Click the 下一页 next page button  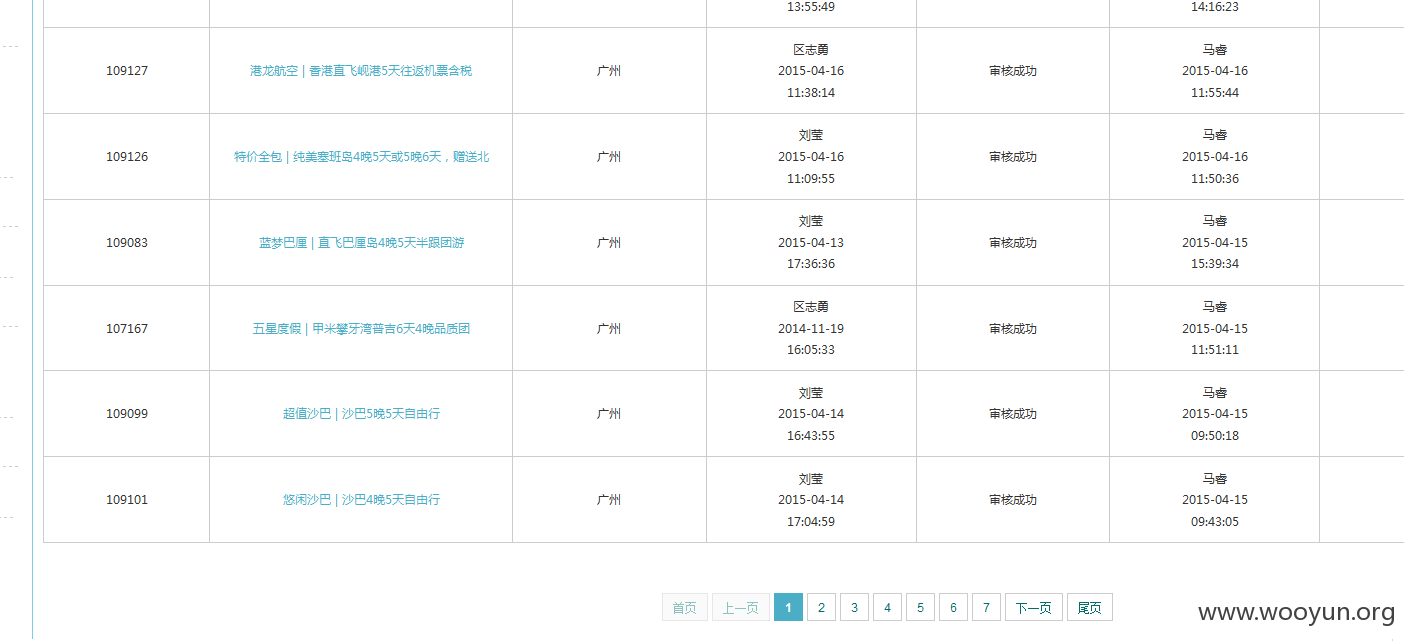click(1034, 607)
